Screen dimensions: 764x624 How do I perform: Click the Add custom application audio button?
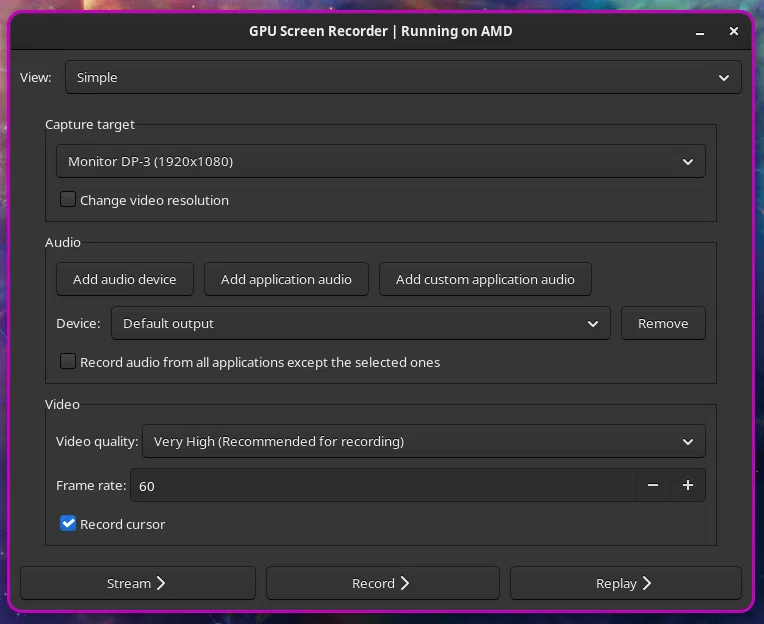pyautogui.click(x=485, y=279)
